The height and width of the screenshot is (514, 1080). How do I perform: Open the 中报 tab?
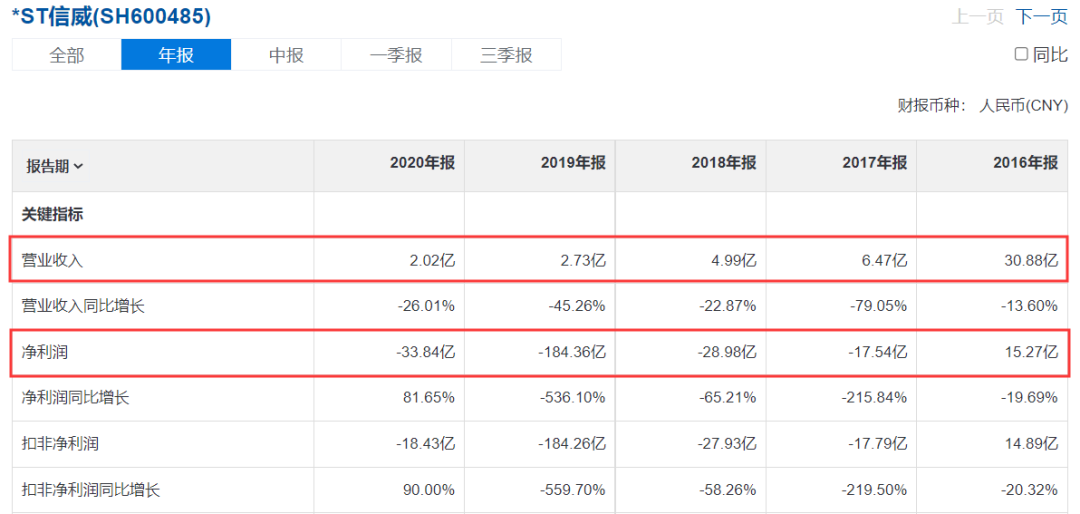[286, 55]
